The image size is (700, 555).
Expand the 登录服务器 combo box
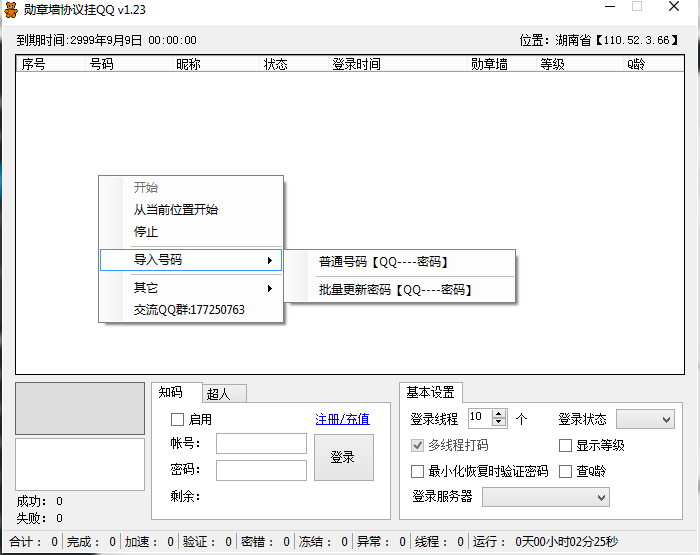point(546,497)
